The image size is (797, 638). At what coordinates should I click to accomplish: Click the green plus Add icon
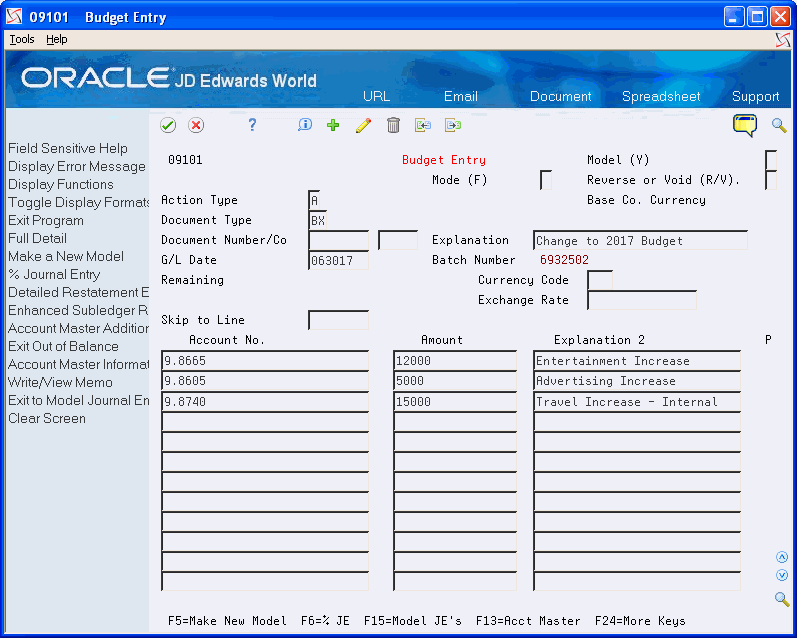(333, 125)
